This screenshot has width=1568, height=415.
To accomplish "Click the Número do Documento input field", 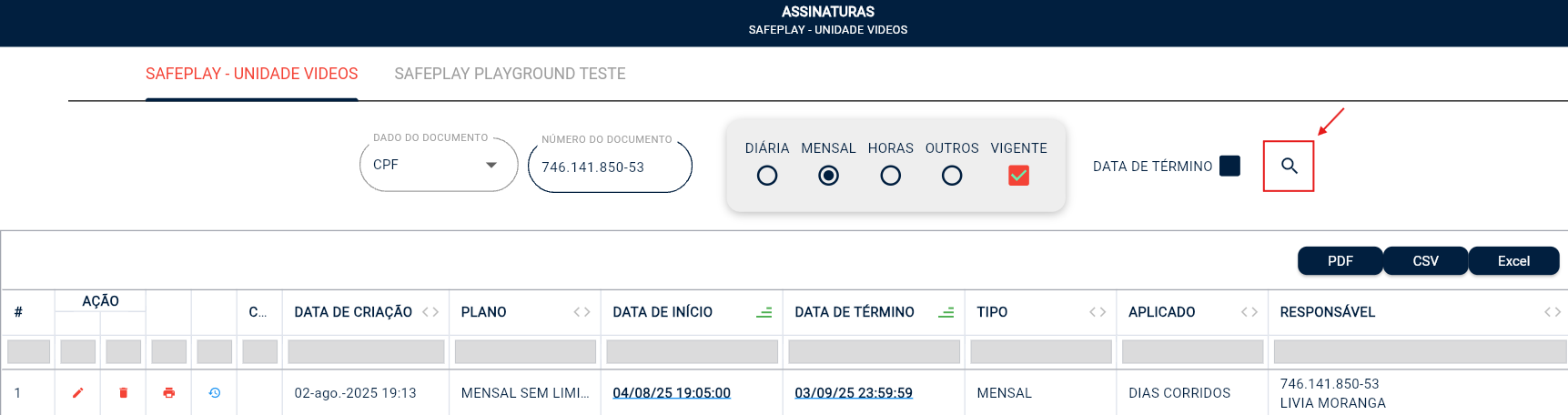I will pyautogui.click(x=609, y=167).
